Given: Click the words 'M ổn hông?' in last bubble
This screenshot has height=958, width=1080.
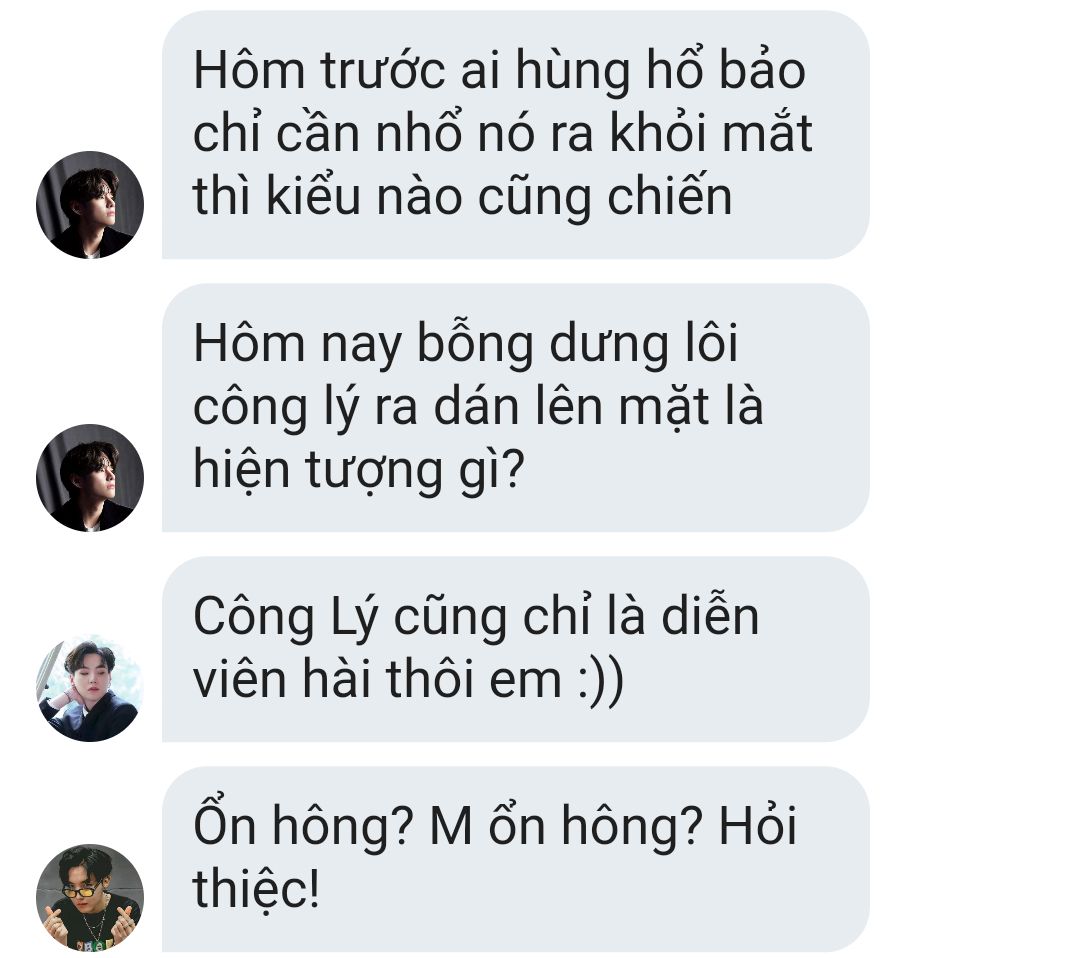Looking at the screenshot, I should click(x=565, y=826).
